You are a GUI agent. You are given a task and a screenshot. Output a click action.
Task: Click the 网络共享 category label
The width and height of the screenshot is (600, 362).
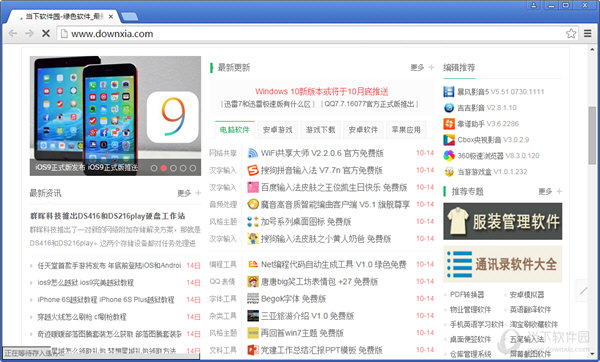(x=223, y=153)
